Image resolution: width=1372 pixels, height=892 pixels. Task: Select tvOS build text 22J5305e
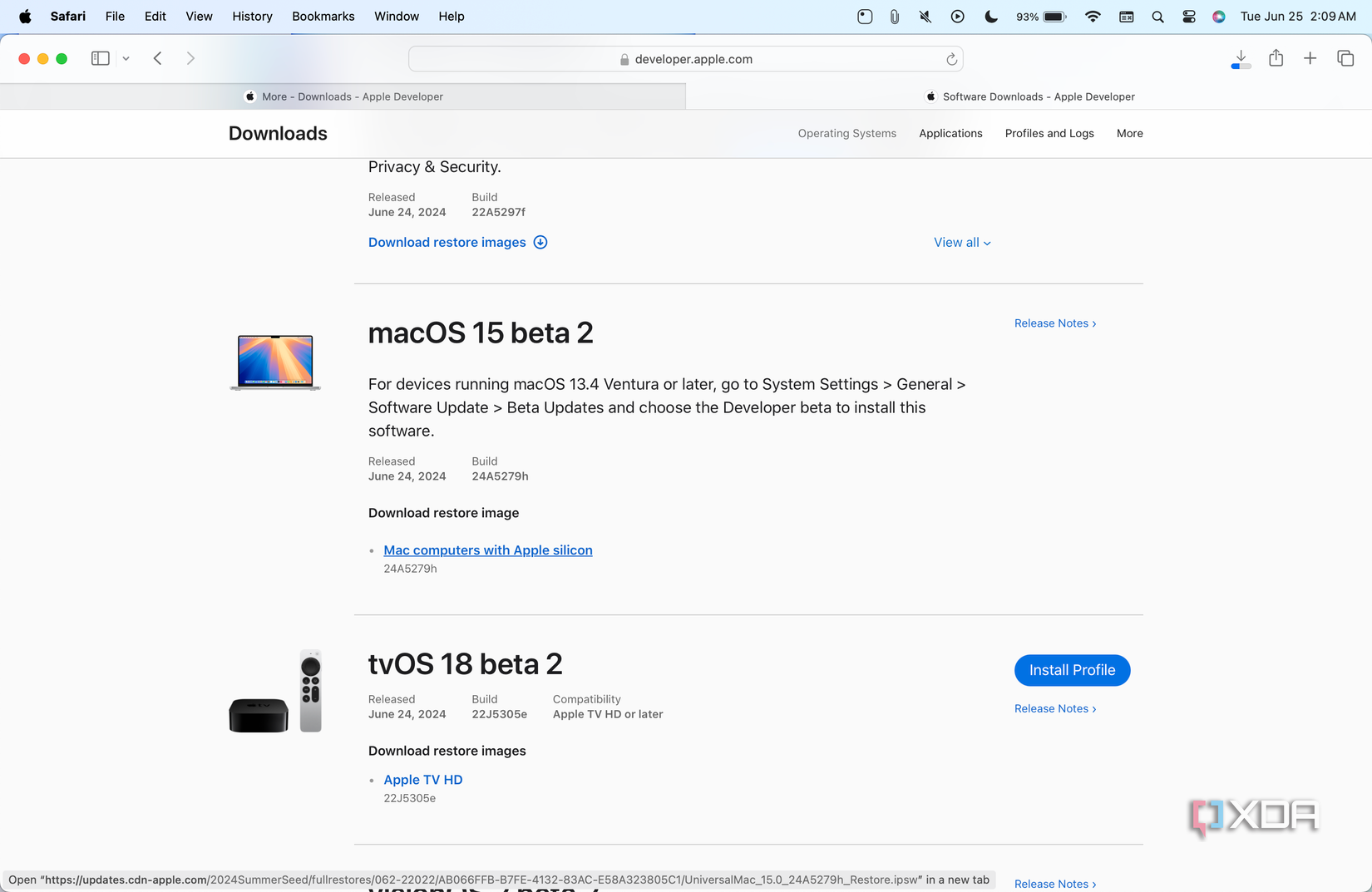coord(499,714)
